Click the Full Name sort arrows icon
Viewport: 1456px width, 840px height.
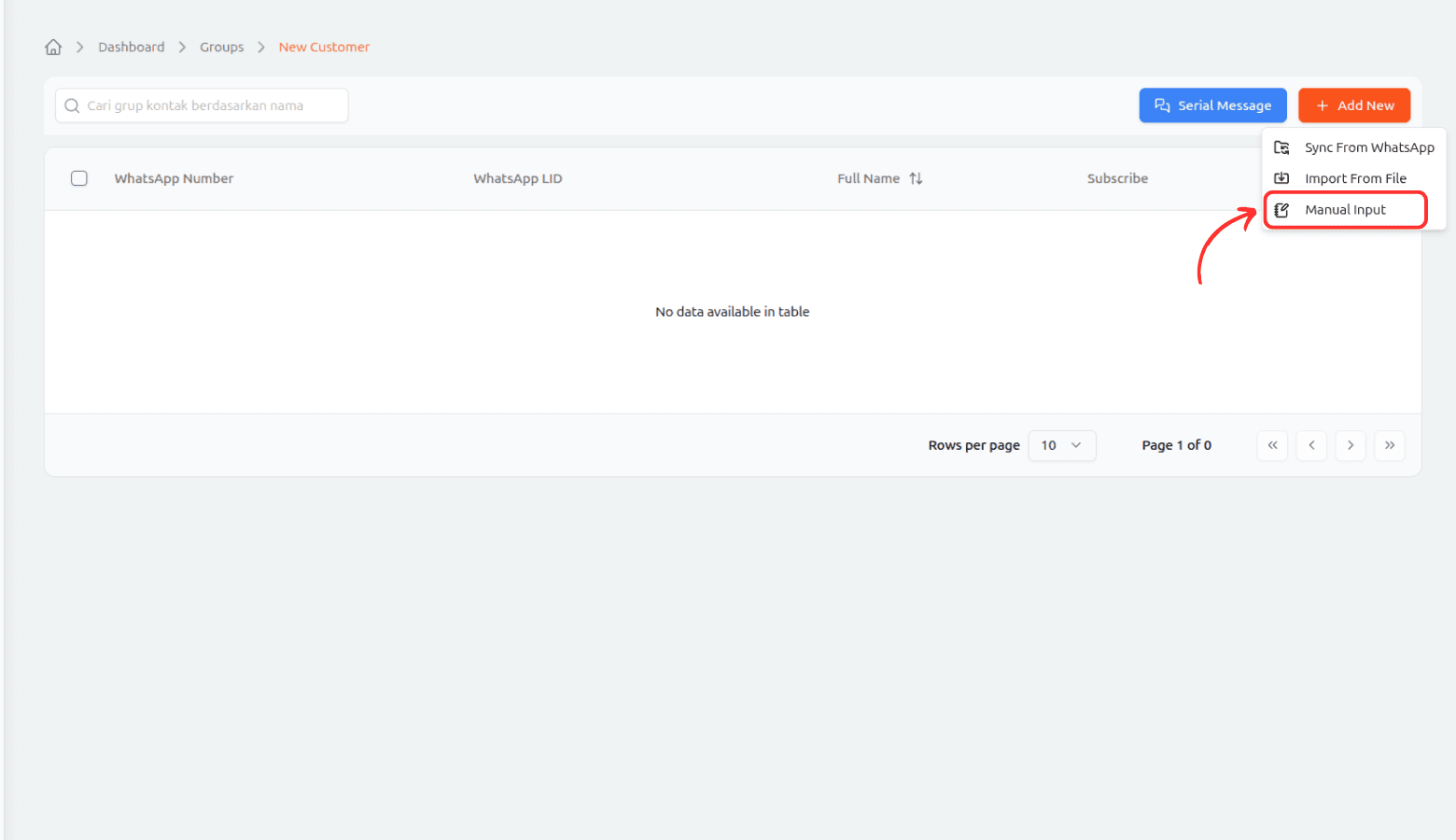click(916, 178)
